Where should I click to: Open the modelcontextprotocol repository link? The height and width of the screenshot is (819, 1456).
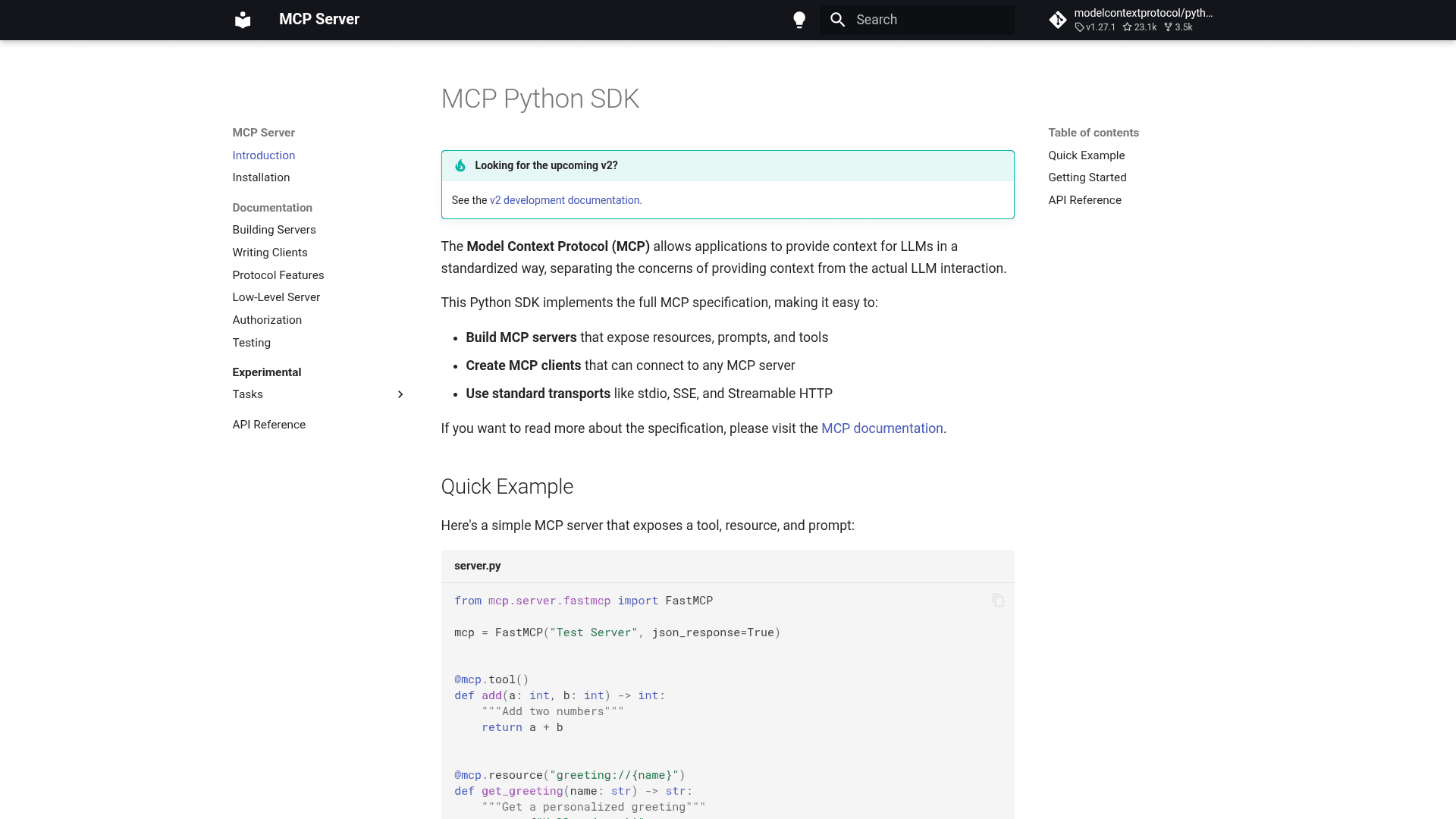[x=1144, y=13]
